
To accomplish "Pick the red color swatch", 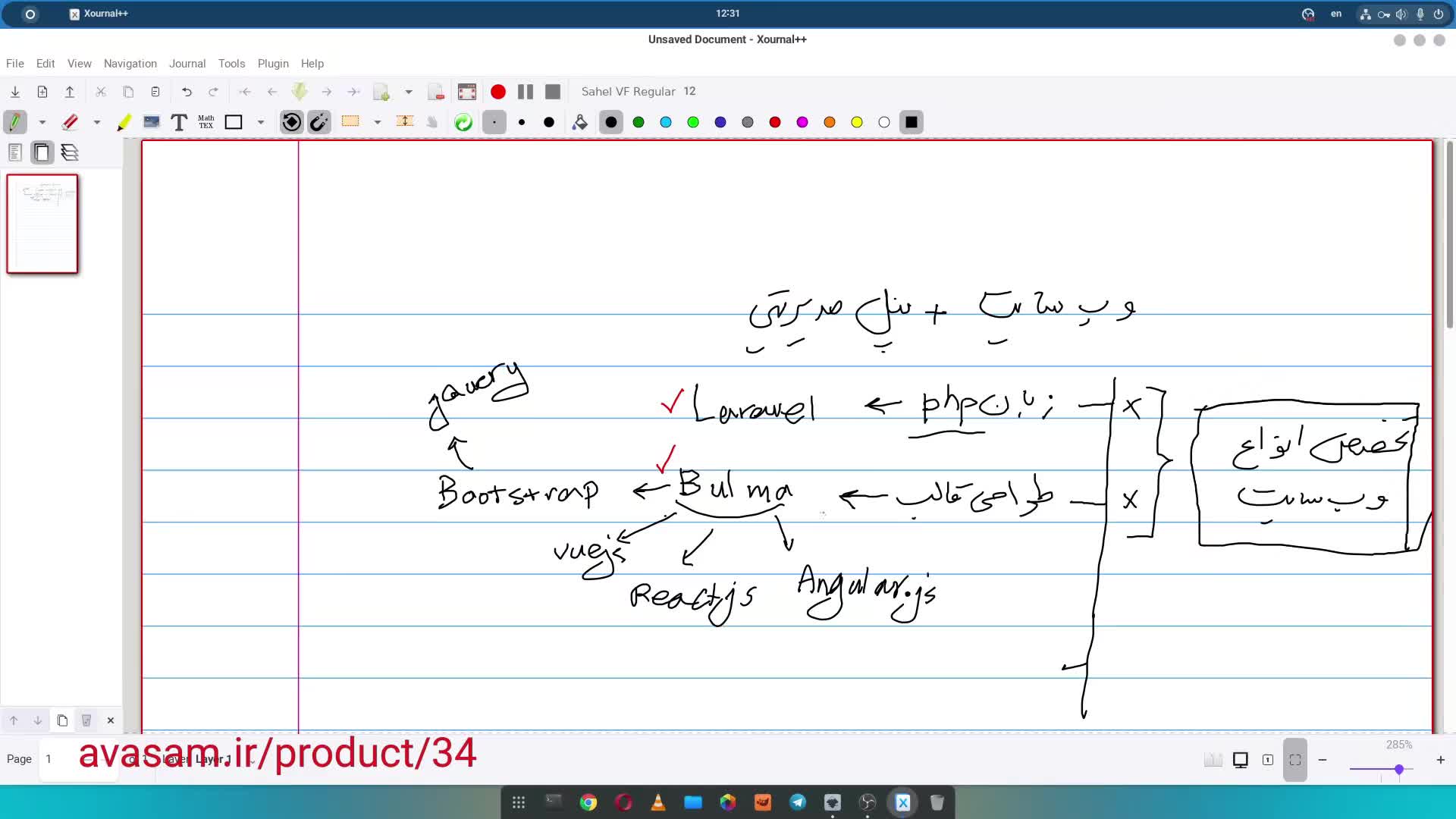I will 775,122.
